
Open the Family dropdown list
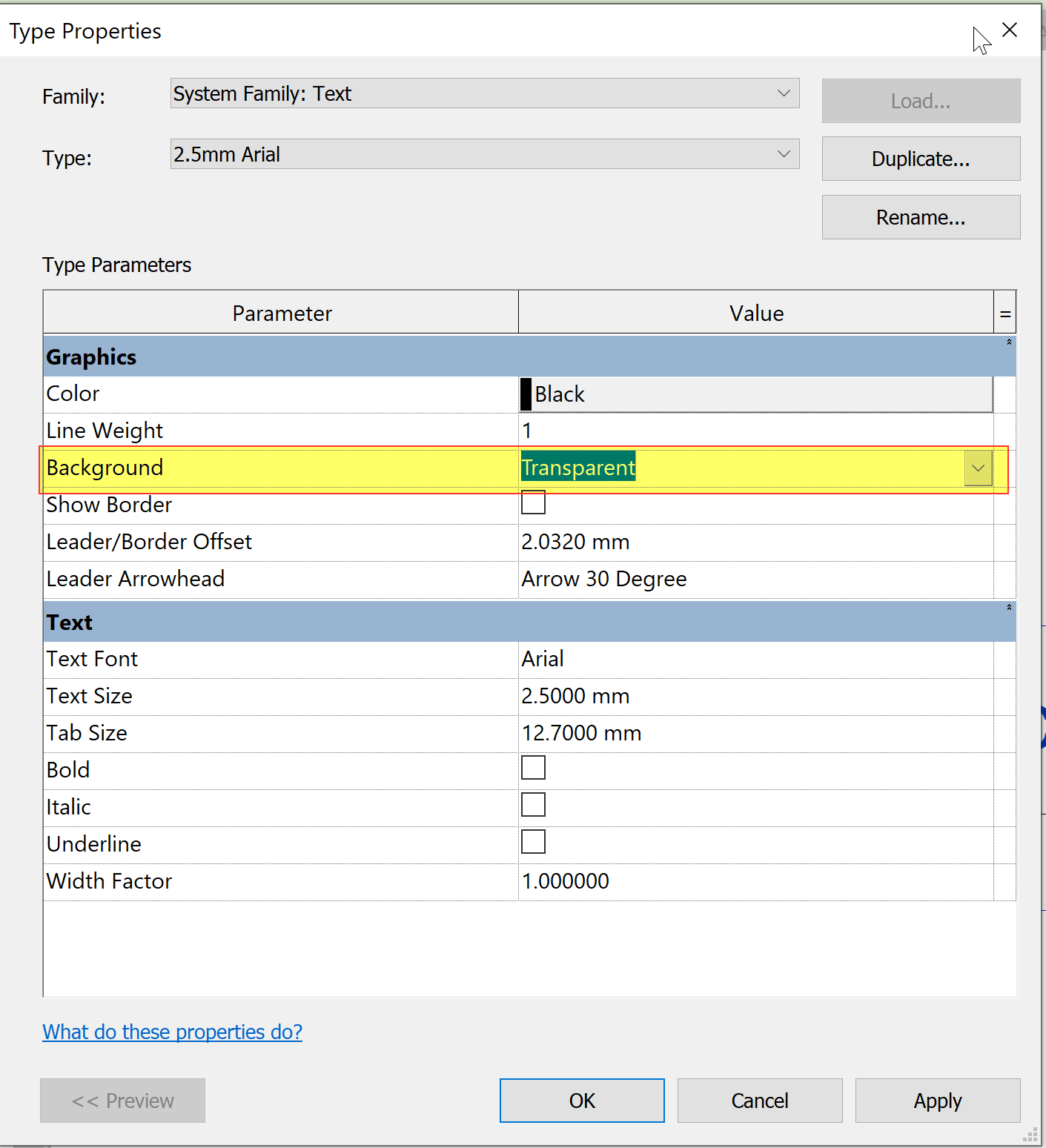tap(485, 93)
